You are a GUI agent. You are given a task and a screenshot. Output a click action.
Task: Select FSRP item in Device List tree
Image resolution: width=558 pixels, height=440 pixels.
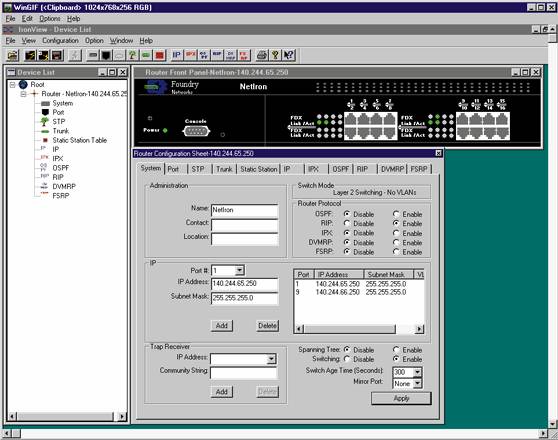click(60, 196)
